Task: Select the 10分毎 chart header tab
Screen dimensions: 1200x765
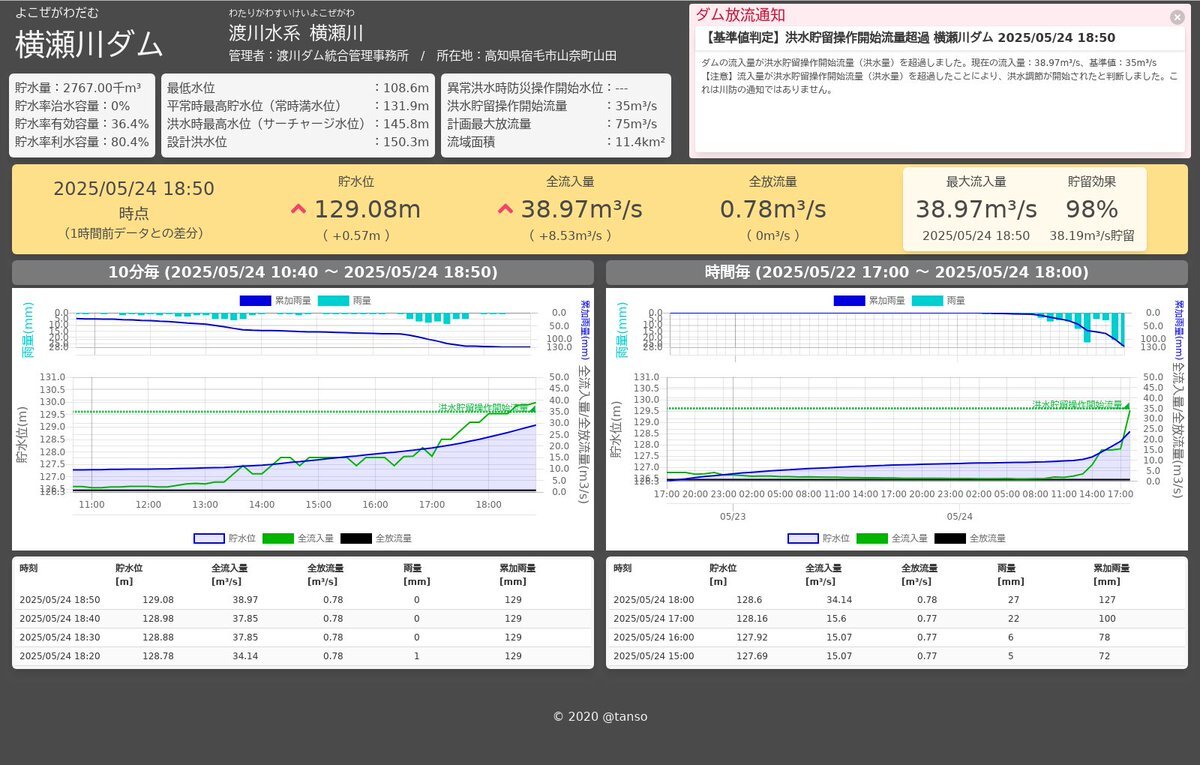Action: (x=302, y=272)
